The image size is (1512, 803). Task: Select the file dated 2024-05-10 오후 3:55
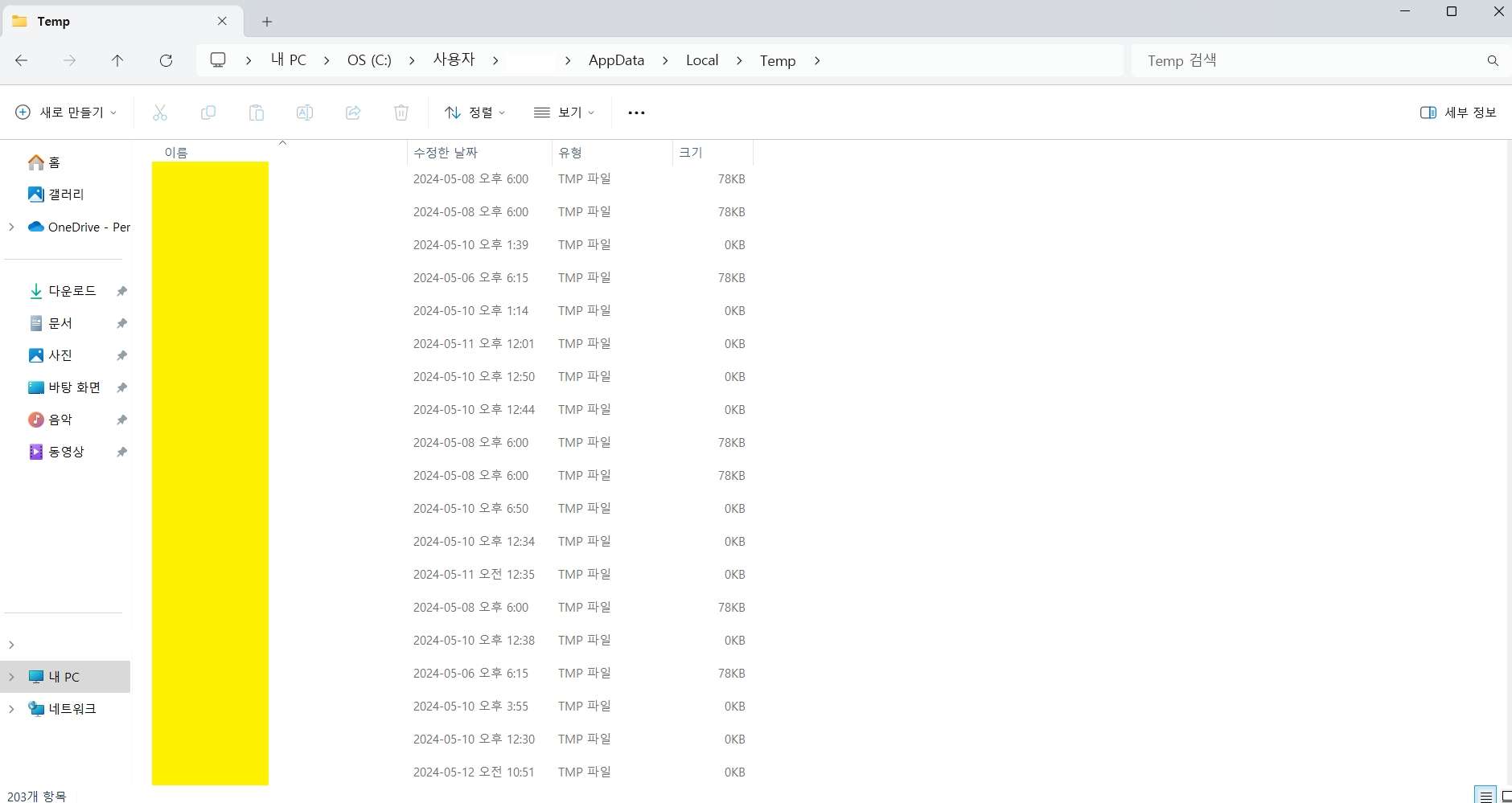[452, 707]
